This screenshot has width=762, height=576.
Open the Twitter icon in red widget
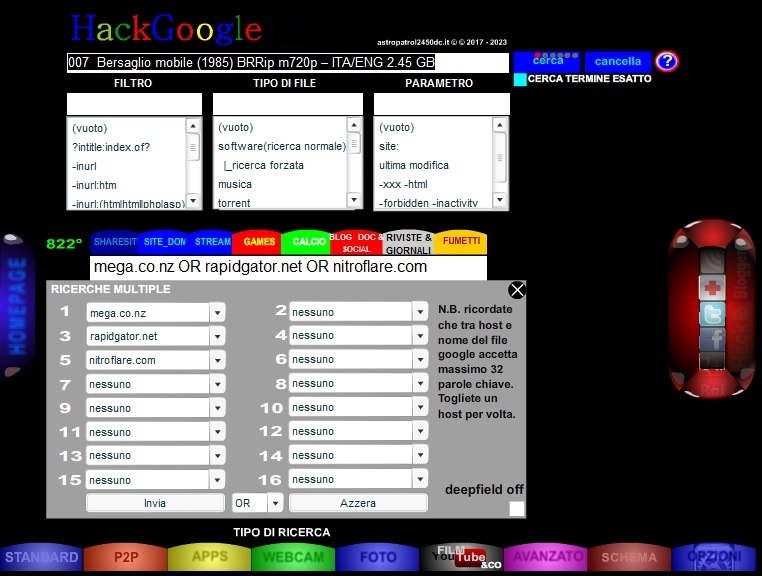(712, 314)
